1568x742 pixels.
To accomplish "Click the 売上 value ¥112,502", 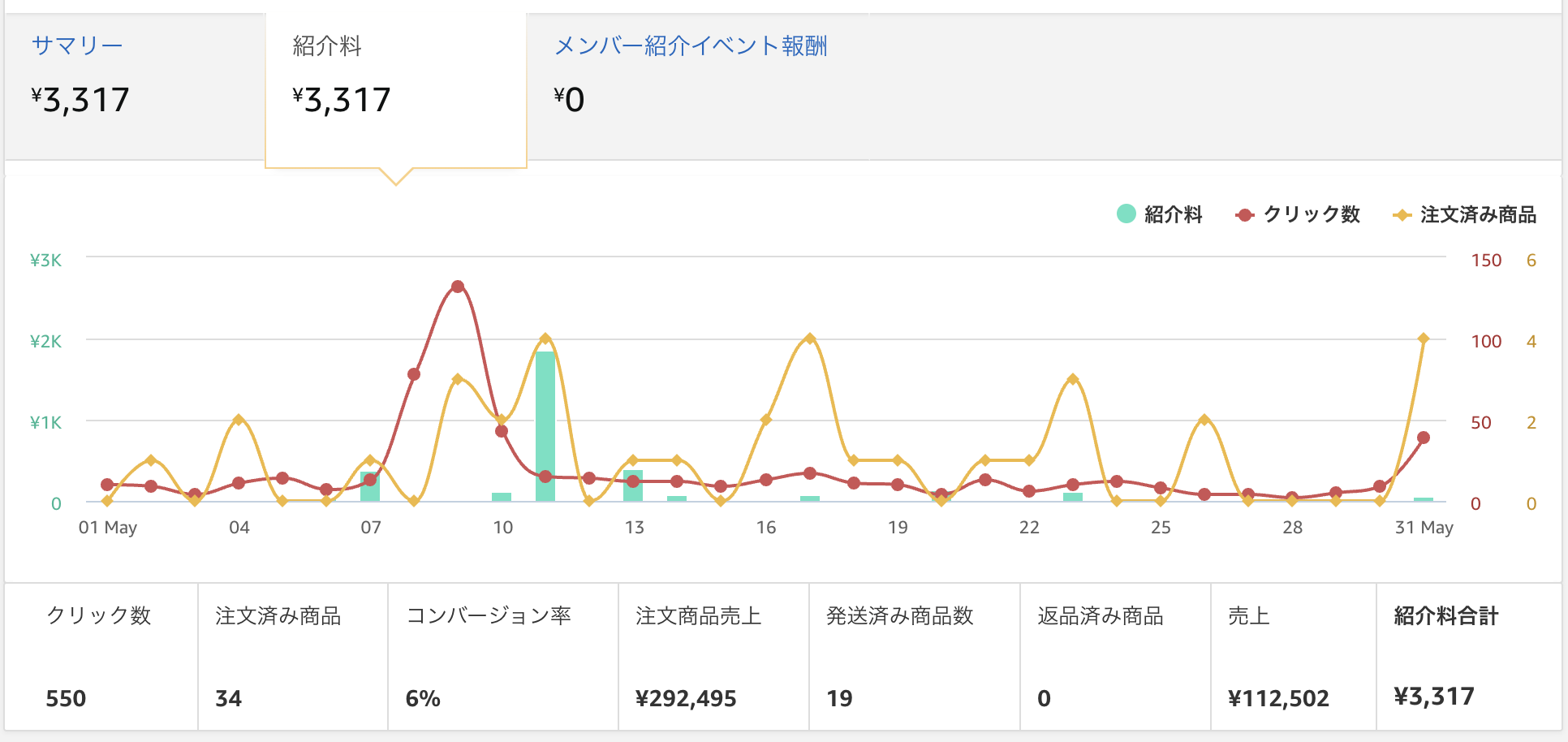I will (1278, 698).
